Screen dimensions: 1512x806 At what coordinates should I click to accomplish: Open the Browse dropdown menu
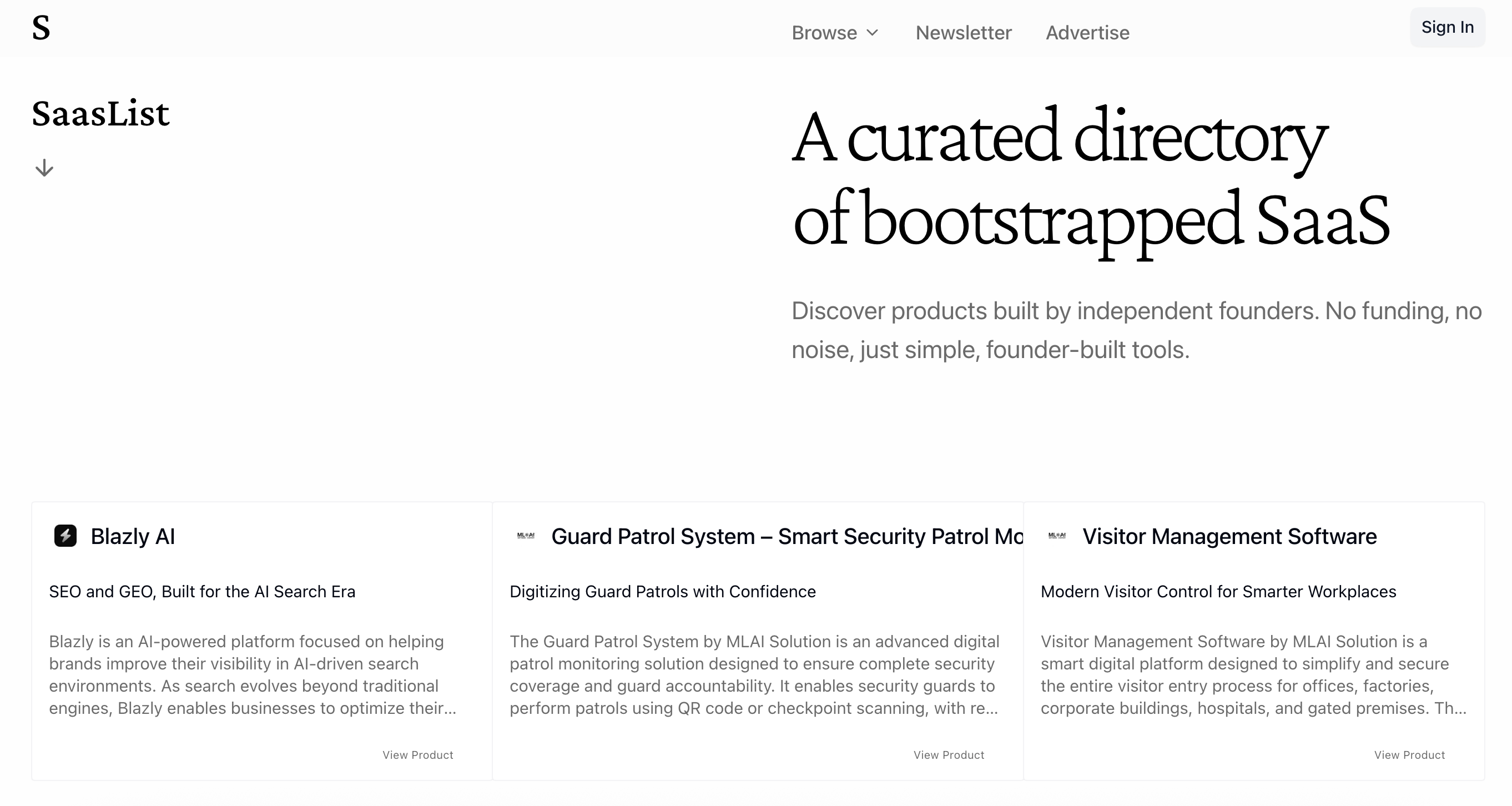point(824,33)
